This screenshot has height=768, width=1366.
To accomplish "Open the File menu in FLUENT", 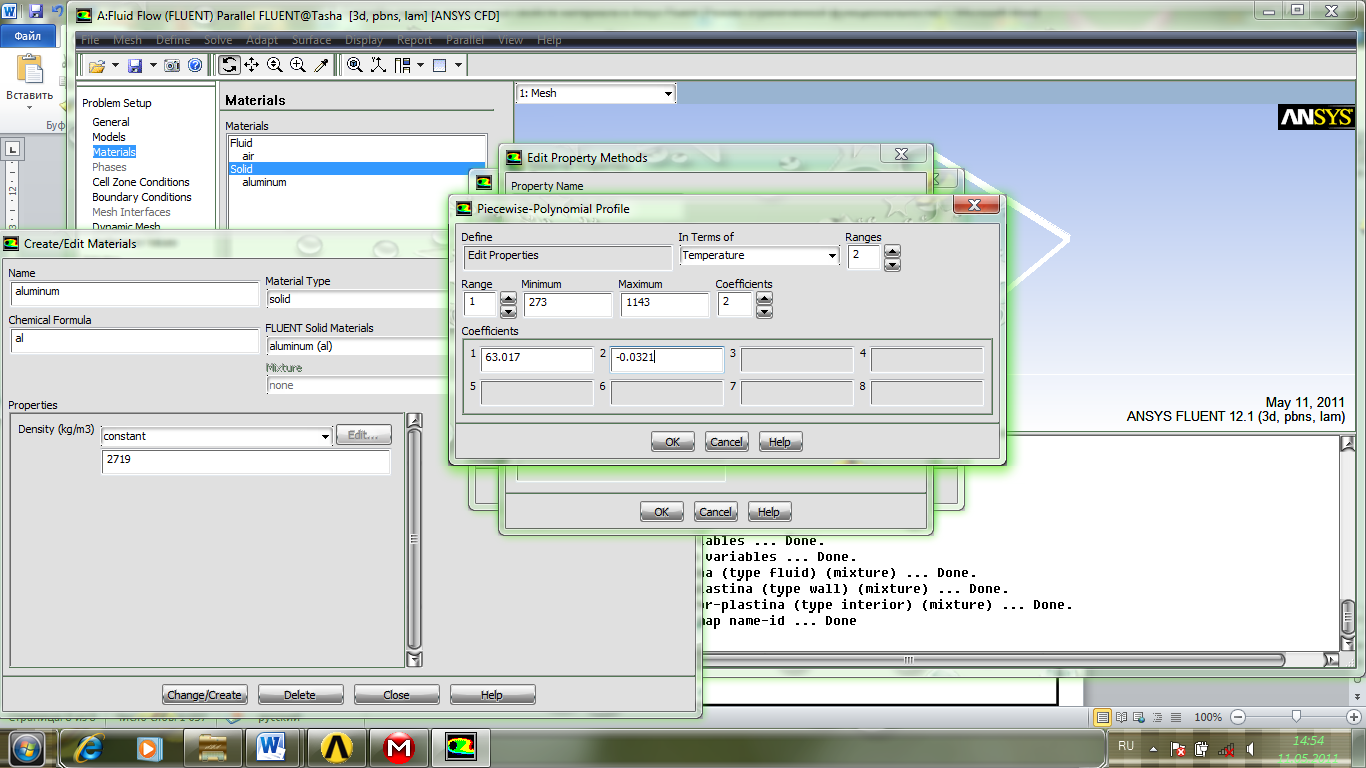I will (x=90, y=40).
